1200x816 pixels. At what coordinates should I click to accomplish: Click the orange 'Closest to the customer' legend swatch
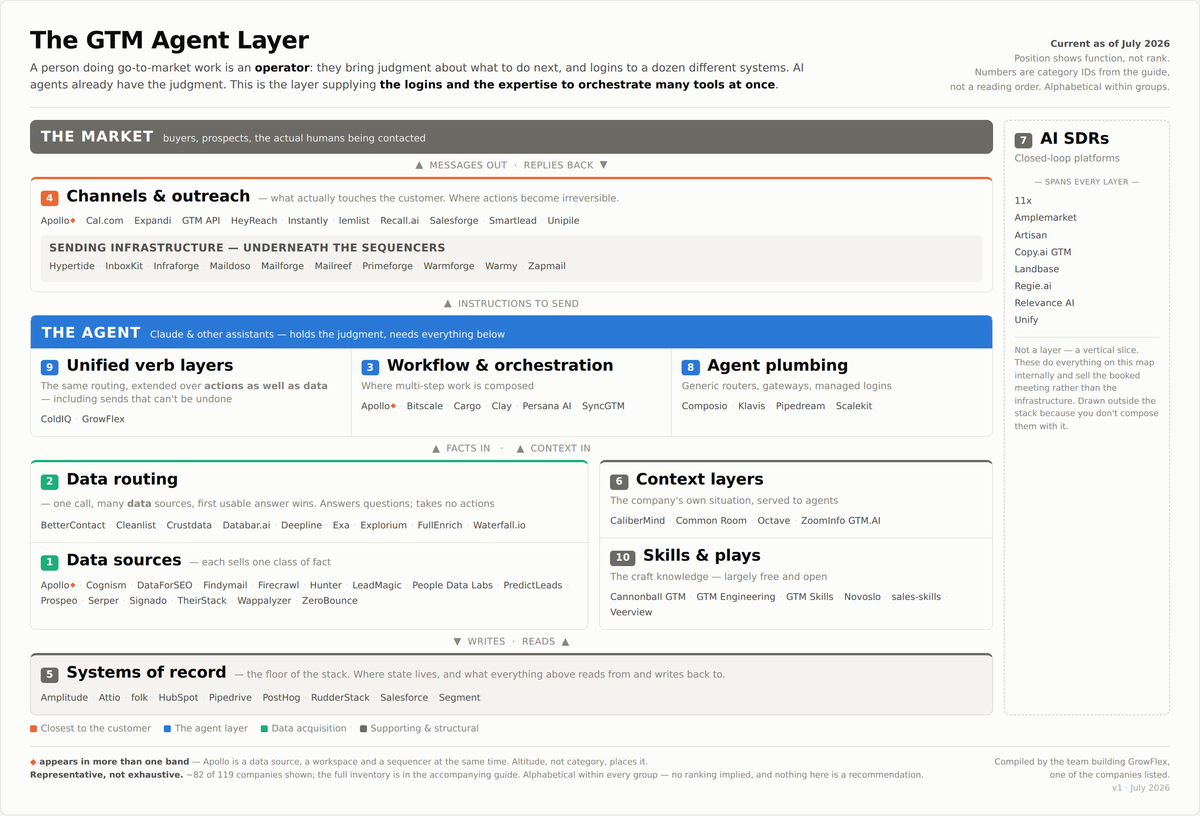tap(33, 729)
